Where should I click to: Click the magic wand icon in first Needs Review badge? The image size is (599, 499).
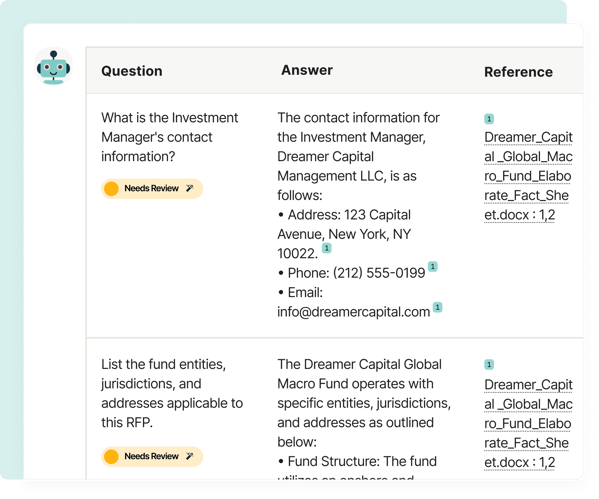click(x=189, y=188)
